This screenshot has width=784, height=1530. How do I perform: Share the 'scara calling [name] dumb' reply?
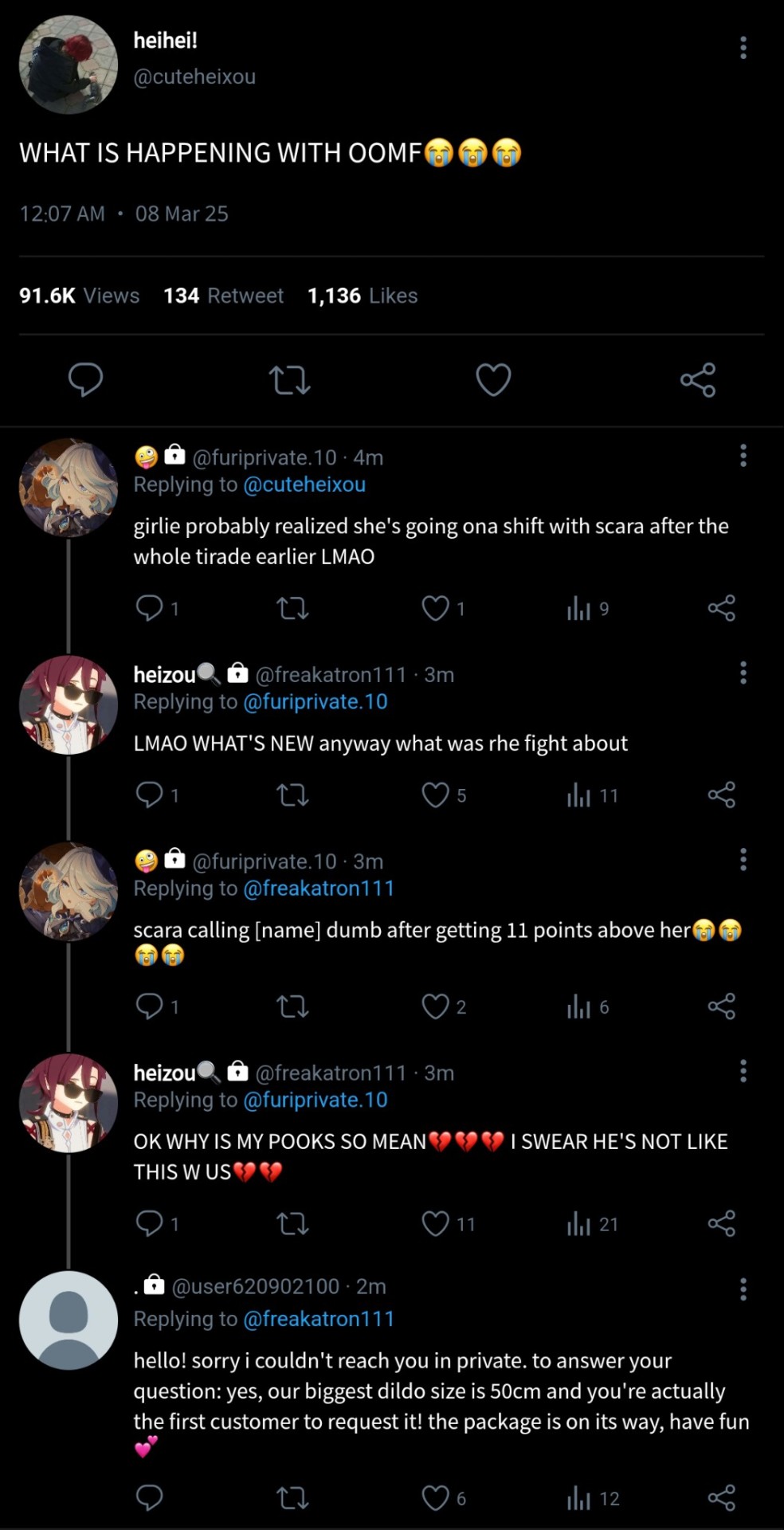coord(721,1006)
